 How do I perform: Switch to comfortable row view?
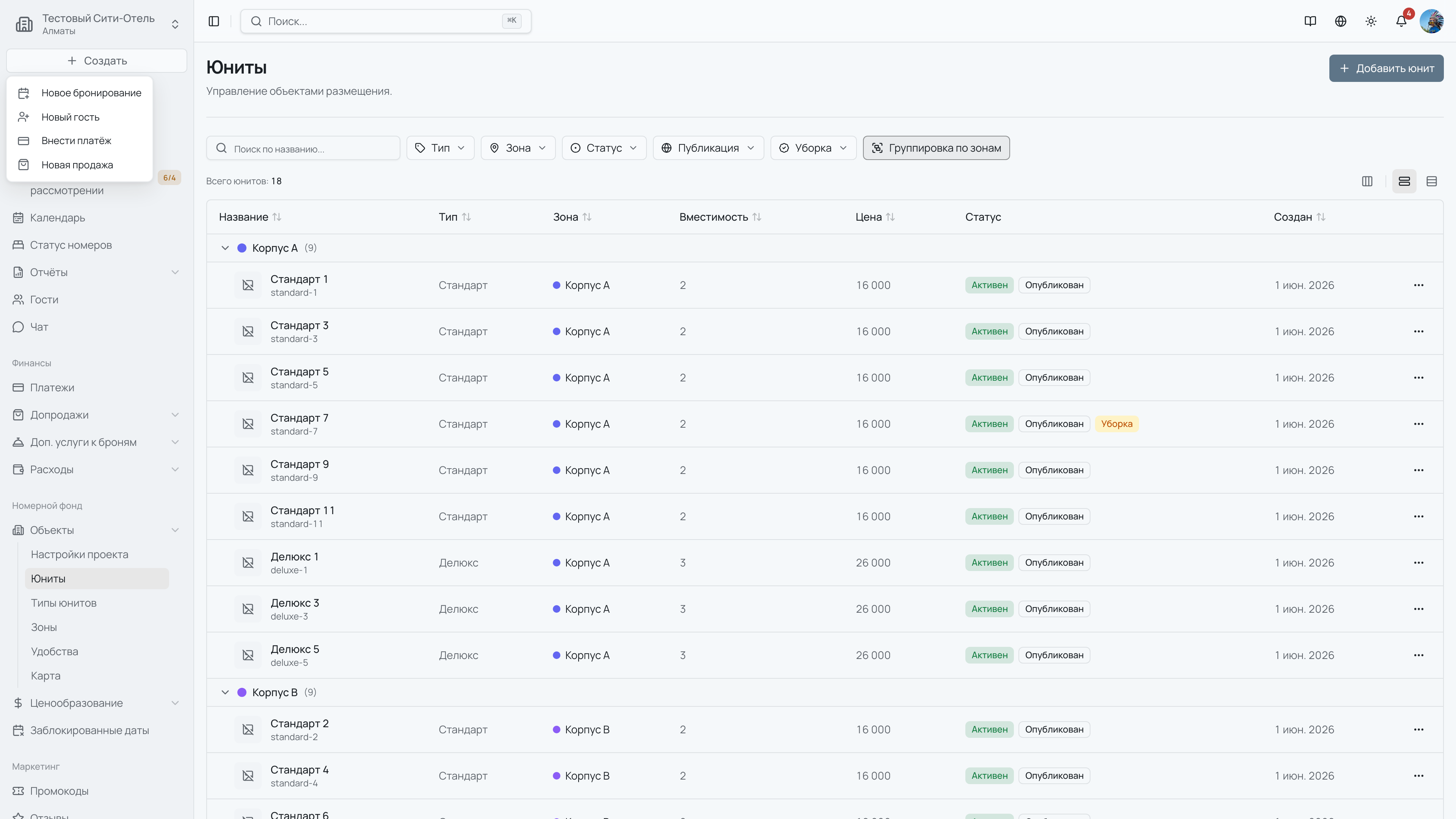click(x=1404, y=181)
